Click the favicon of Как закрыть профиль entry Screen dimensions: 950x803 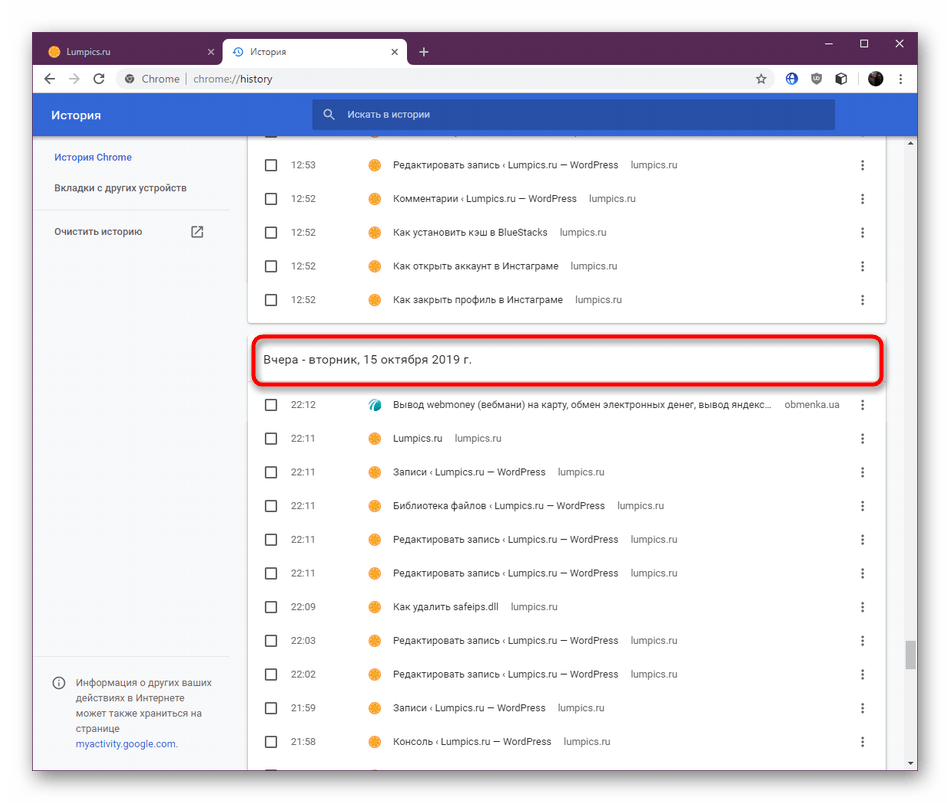(x=375, y=300)
